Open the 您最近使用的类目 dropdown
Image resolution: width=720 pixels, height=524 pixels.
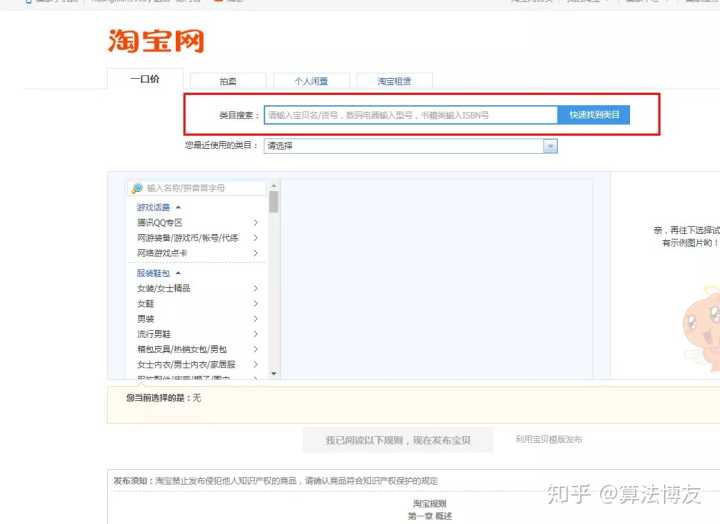click(x=550, y=146)
